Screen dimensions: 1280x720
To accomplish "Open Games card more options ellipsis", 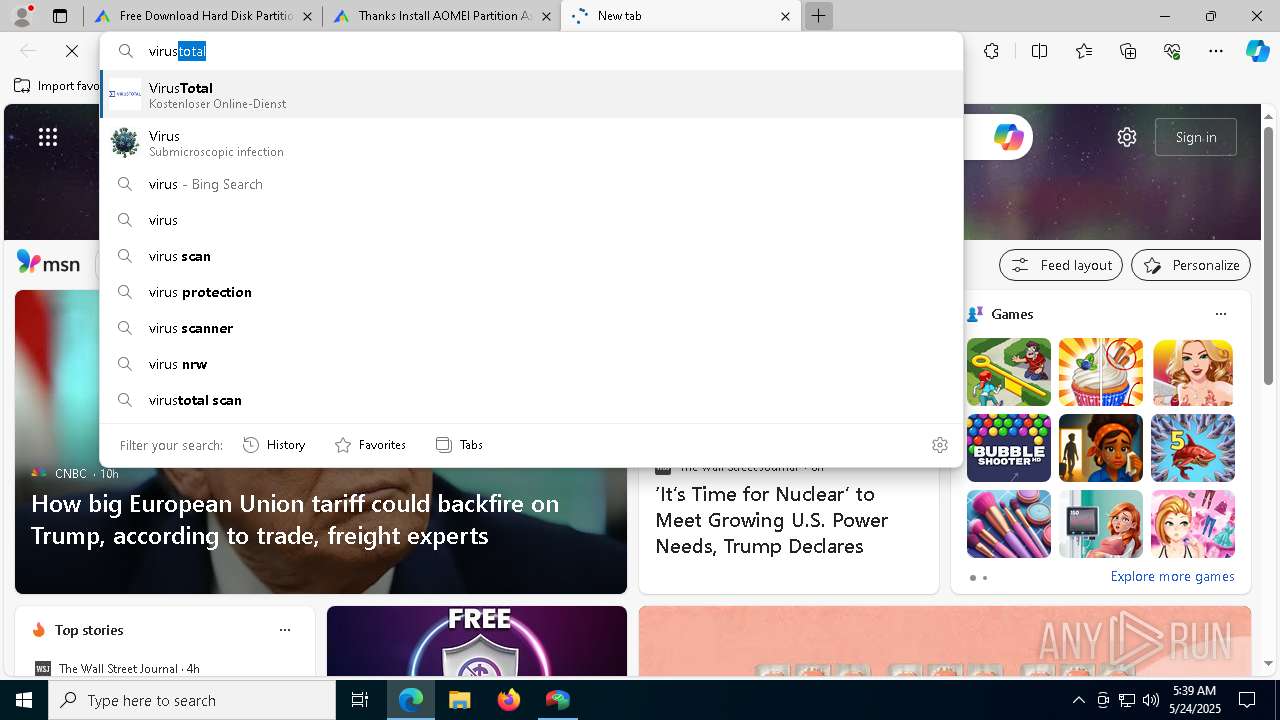I will [1220, 314].
